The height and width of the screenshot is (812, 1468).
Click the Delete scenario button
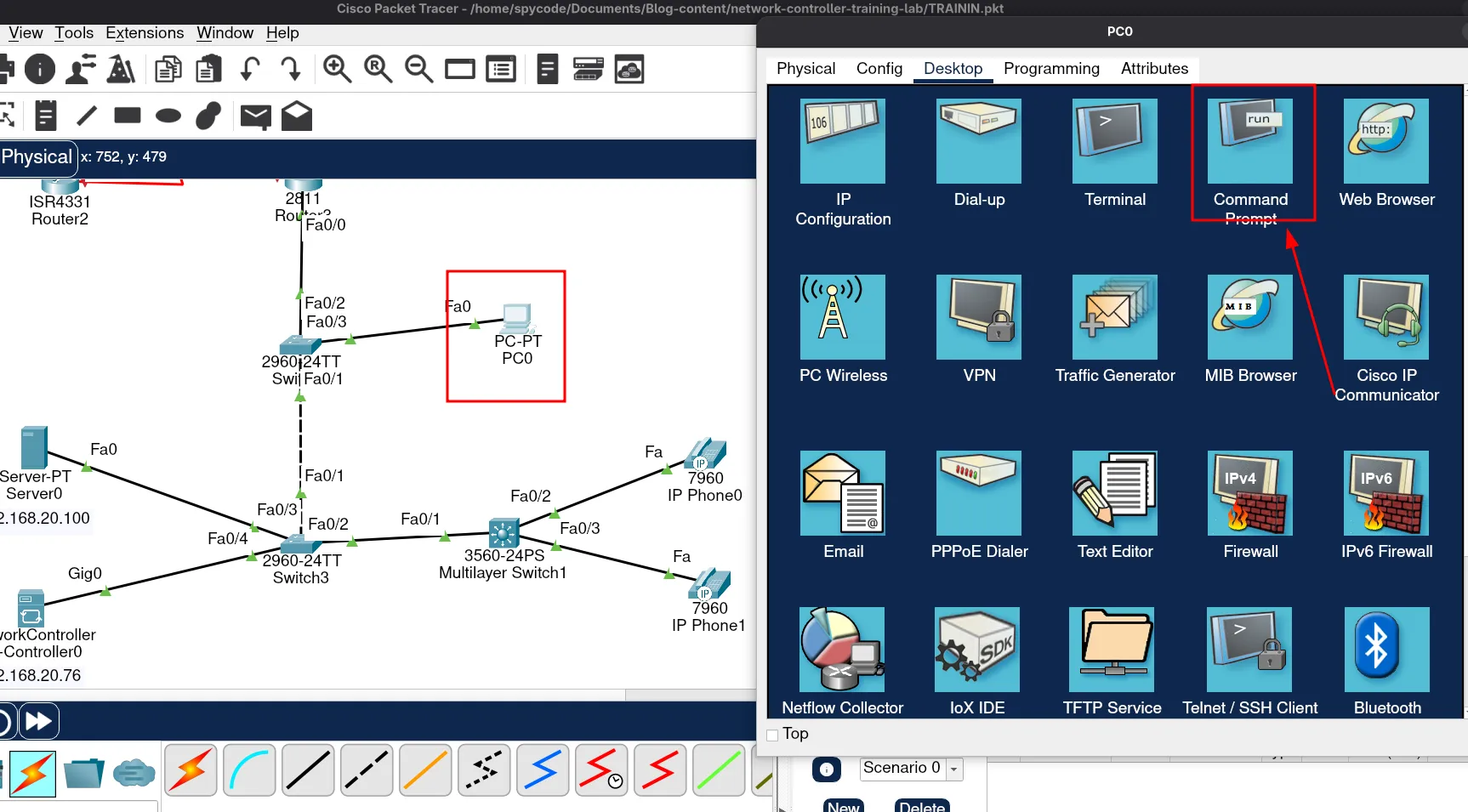[921, 805]
